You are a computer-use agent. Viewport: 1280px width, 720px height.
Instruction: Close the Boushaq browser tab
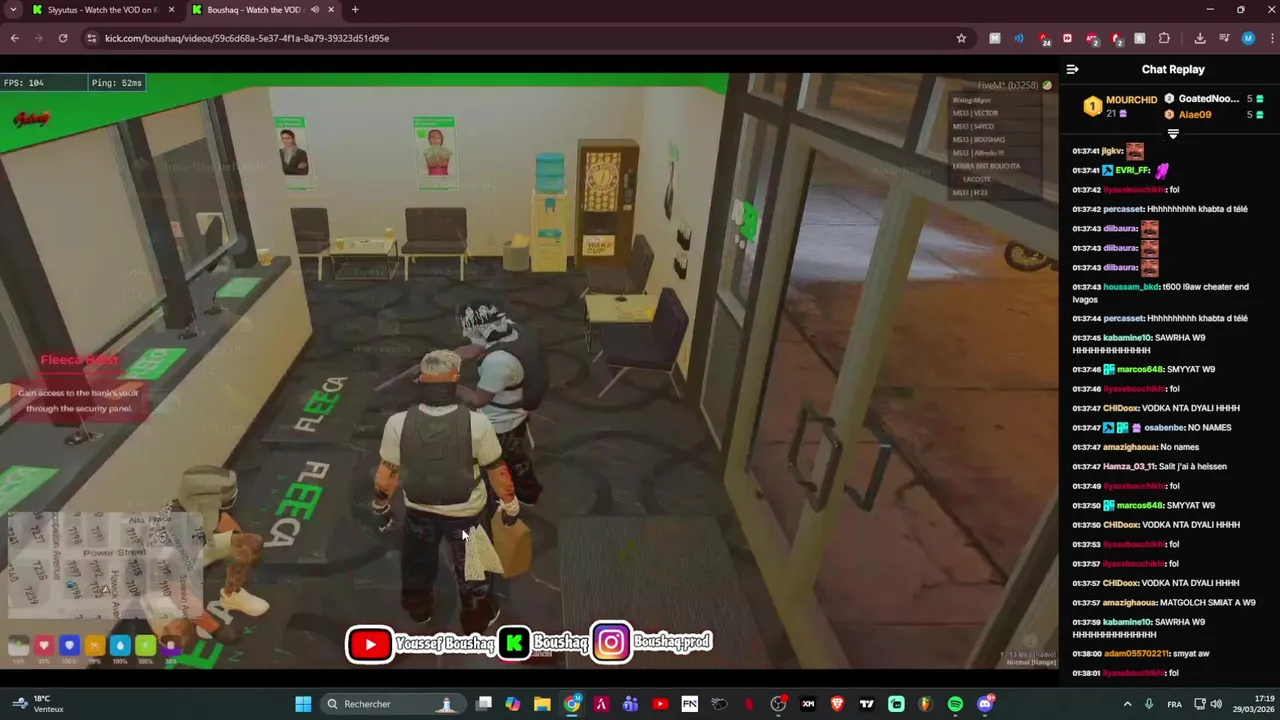[331, 10]
